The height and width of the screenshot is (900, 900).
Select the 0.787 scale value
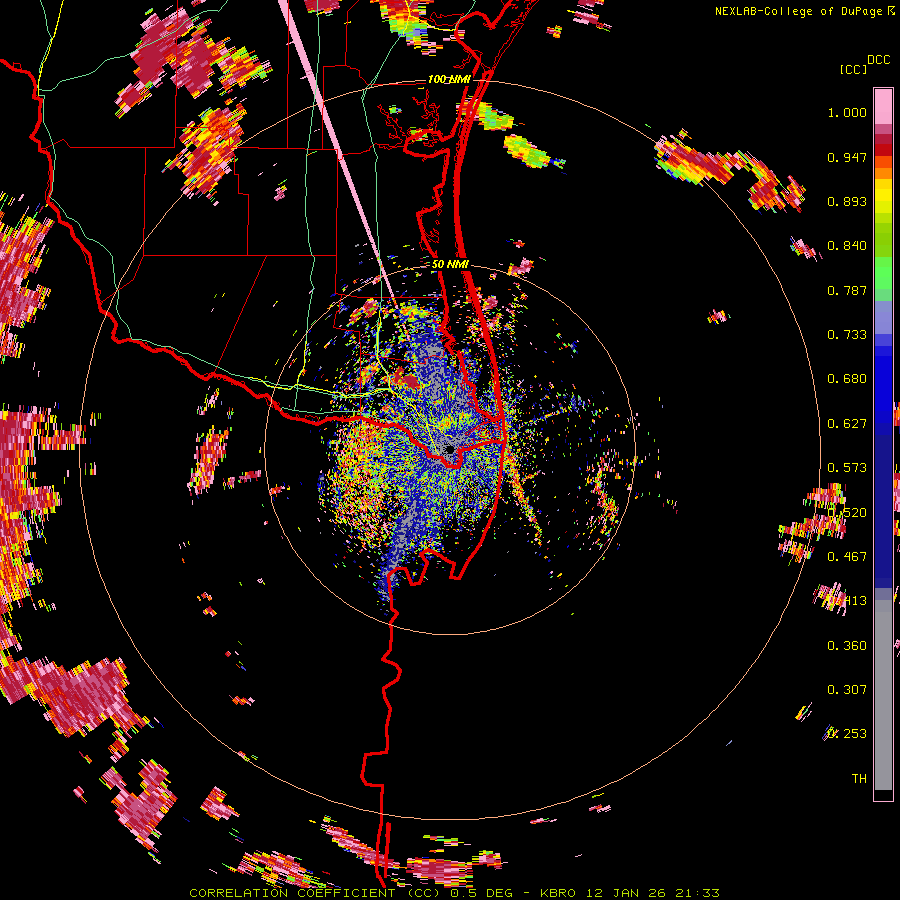pyautogui.click(x=847, y=290)
